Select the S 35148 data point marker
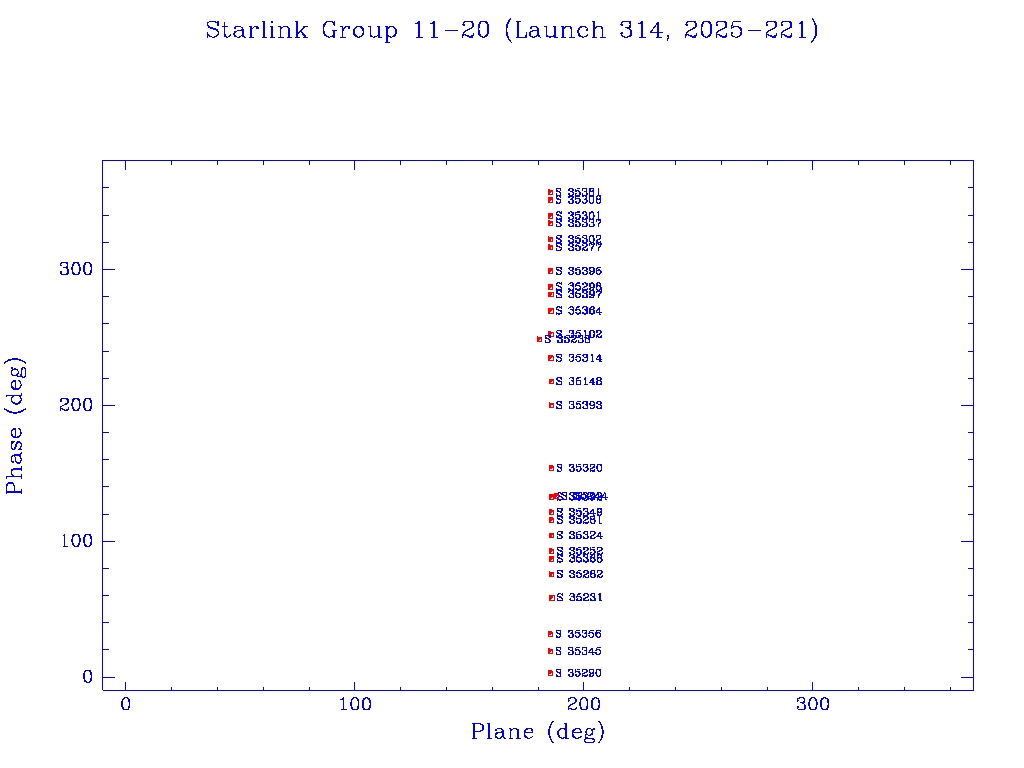The image size is (1024, 768). 551,381
